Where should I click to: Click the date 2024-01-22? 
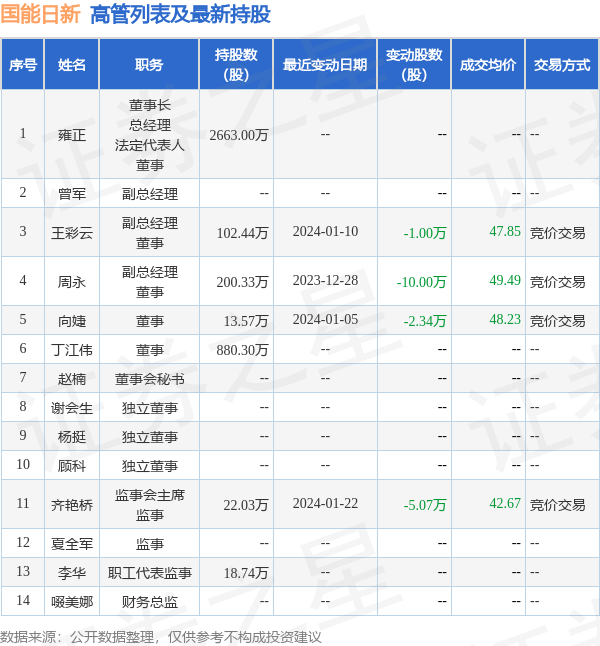click(325, 503)
